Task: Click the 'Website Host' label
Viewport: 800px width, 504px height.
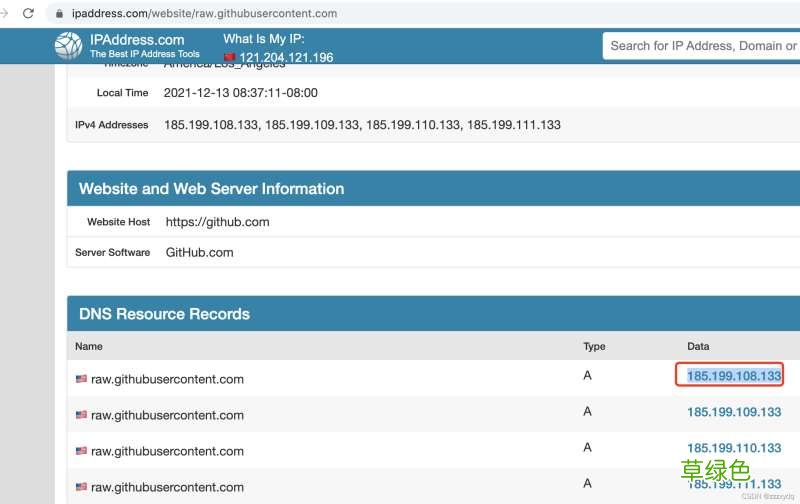Action: point(118,222)
